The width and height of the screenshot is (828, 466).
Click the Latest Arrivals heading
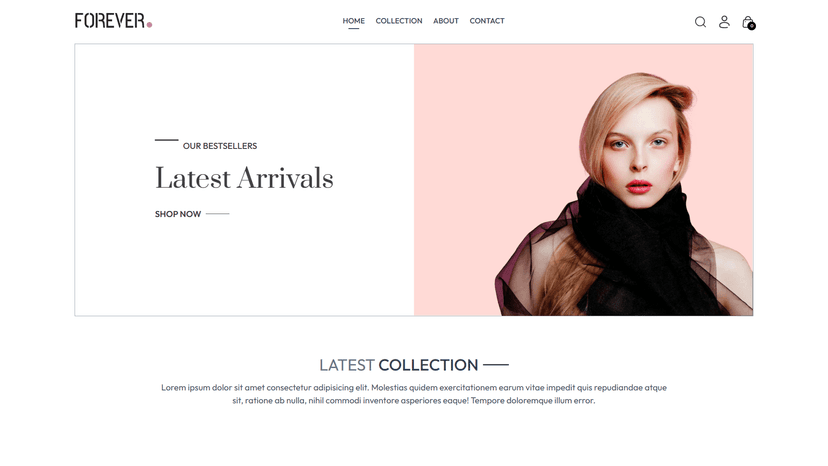(244, 178)
